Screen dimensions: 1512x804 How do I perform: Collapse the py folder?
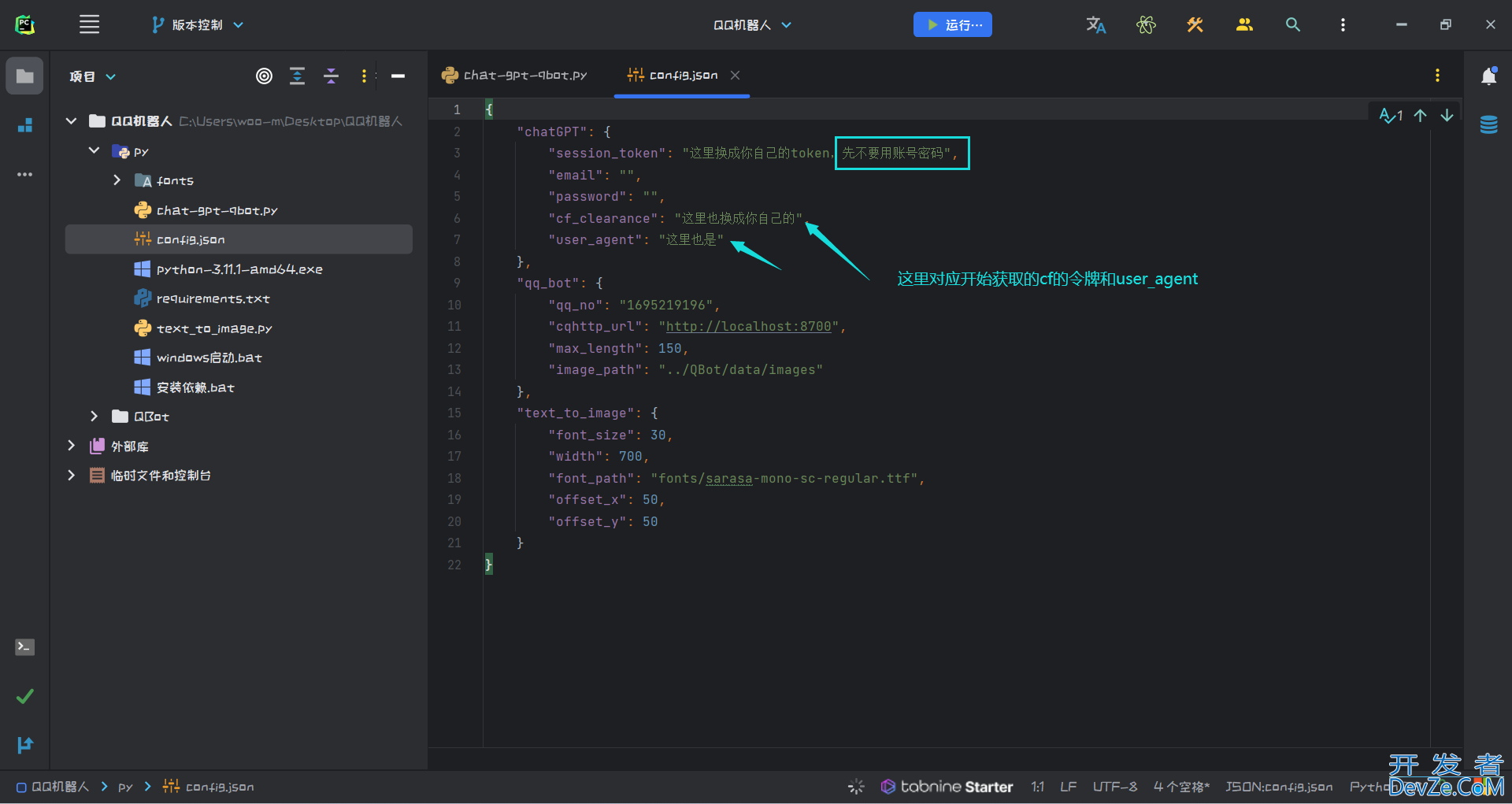pyautogui.click(x=94, y=150)
